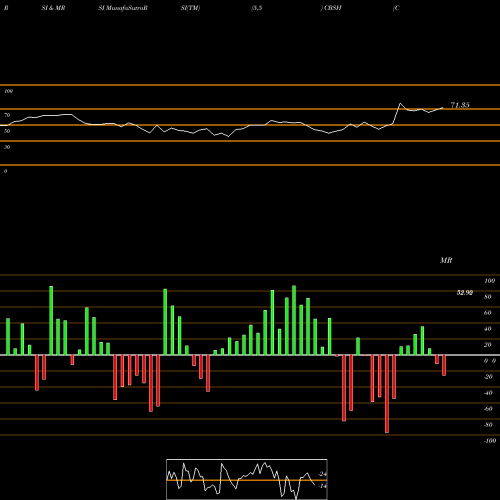Click the 40 label on MR axis

tap(488, 329)
